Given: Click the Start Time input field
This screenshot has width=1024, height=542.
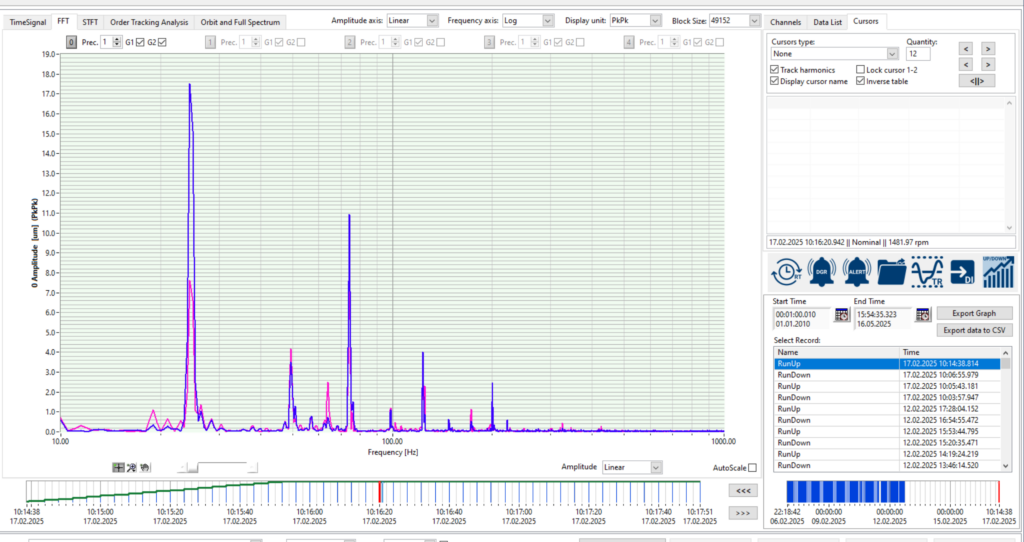Looking at the screenshot, I should (802, 319).
